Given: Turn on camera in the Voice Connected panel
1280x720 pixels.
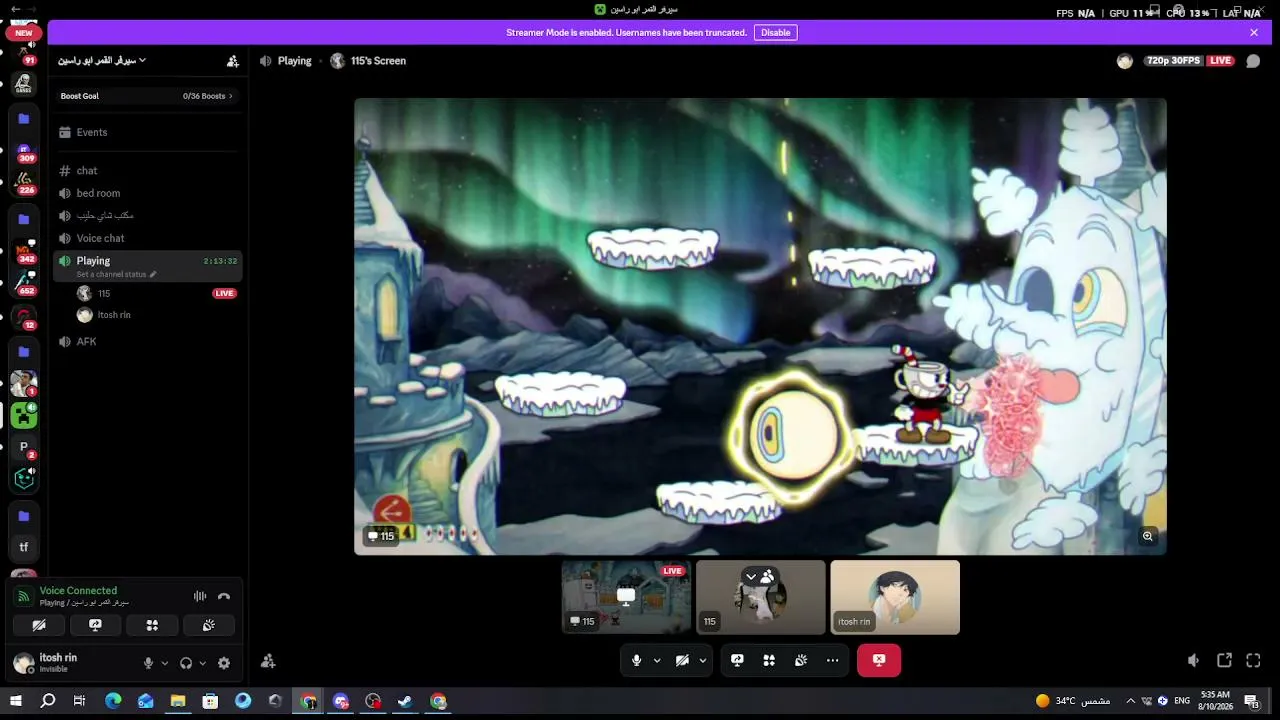Looking at the screenshot, I should [x=39, y=625].
